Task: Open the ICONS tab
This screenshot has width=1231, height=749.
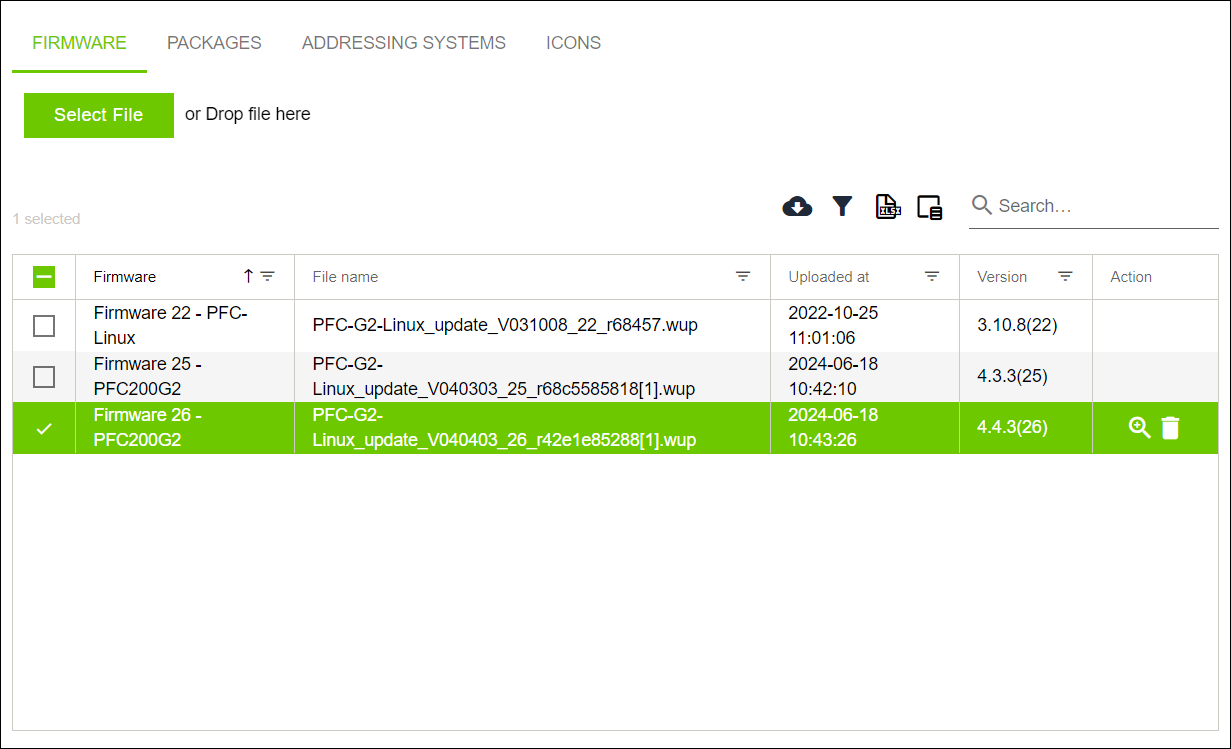Action: point(573,43)
